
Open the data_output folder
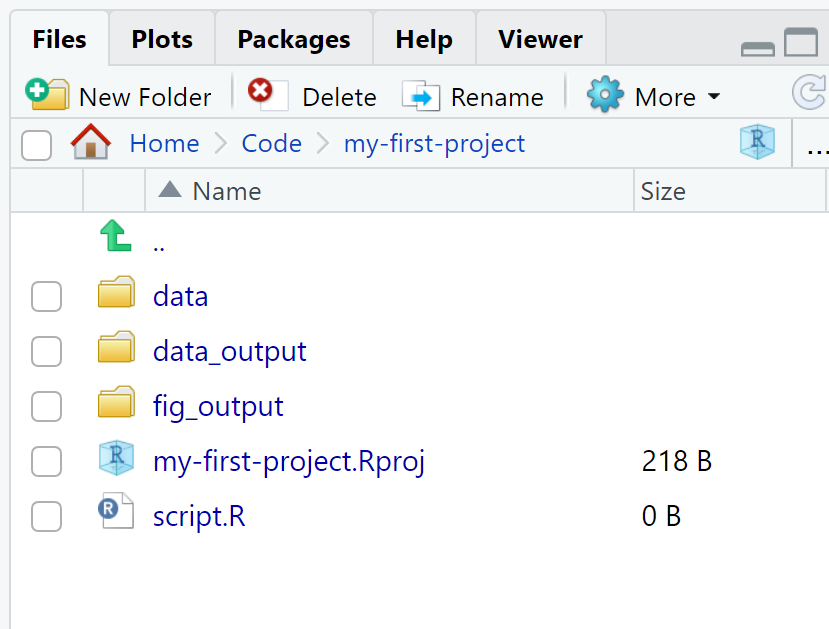[229, 352]
